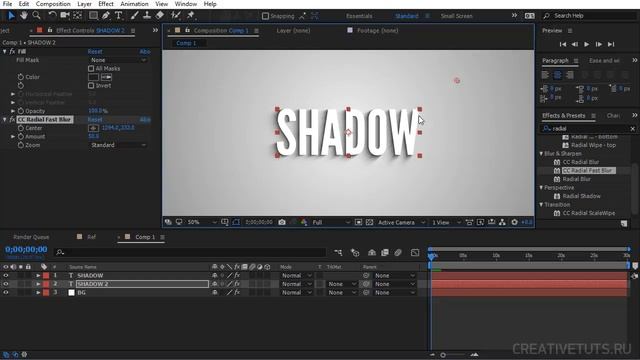
Task: Reset the Fill effect
Action: [95, 51]
